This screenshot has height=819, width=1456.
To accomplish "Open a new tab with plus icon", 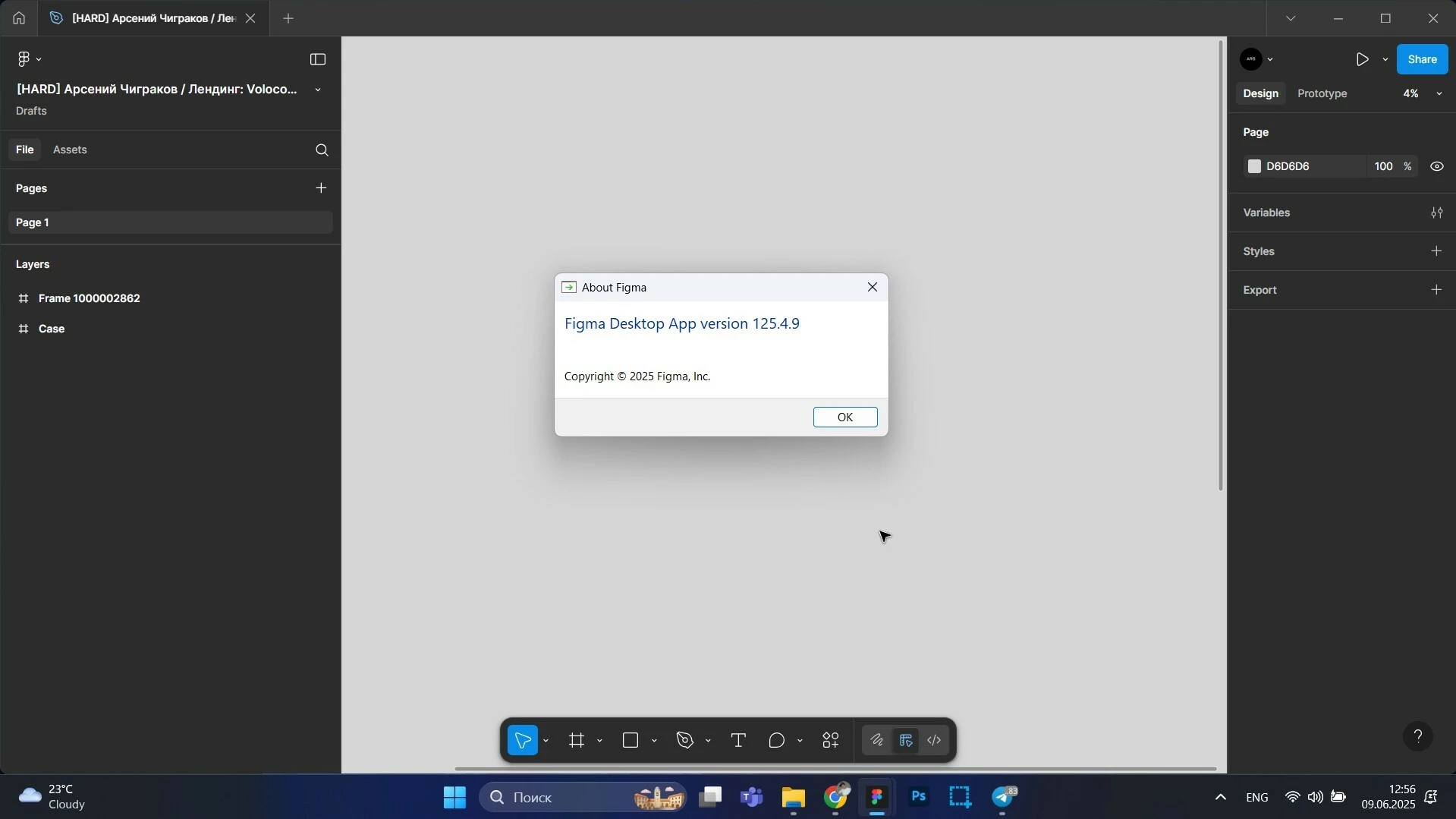I will coord(288,18).
